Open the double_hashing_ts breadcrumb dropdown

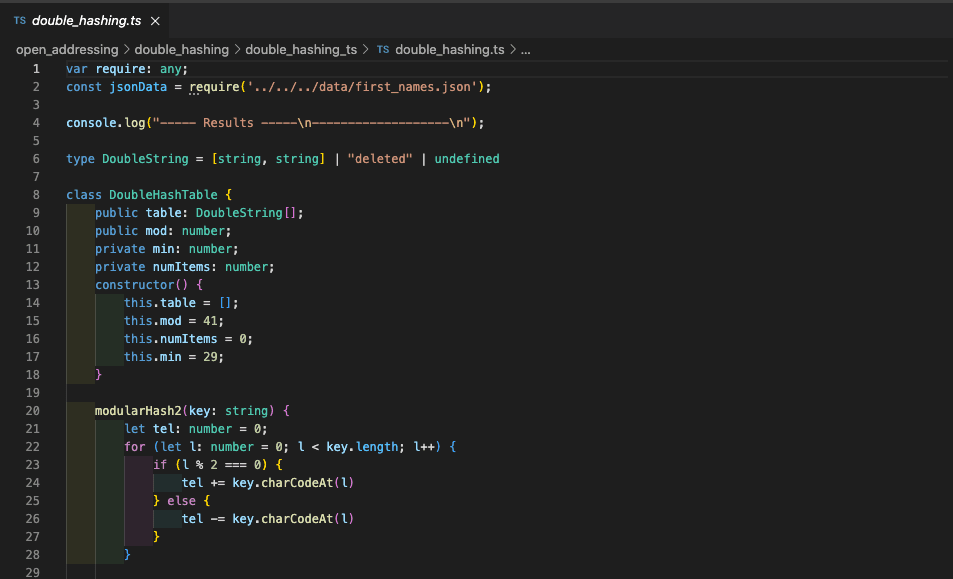pyautogui.click(x=301, y=49)
